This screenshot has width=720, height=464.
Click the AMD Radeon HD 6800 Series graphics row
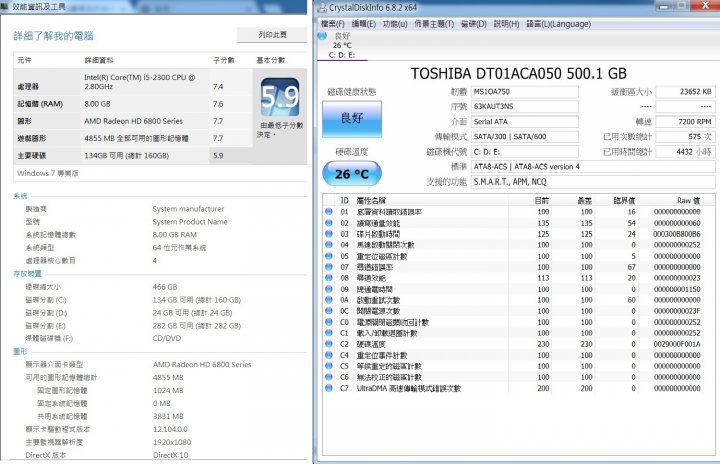[x=134, y=121]
